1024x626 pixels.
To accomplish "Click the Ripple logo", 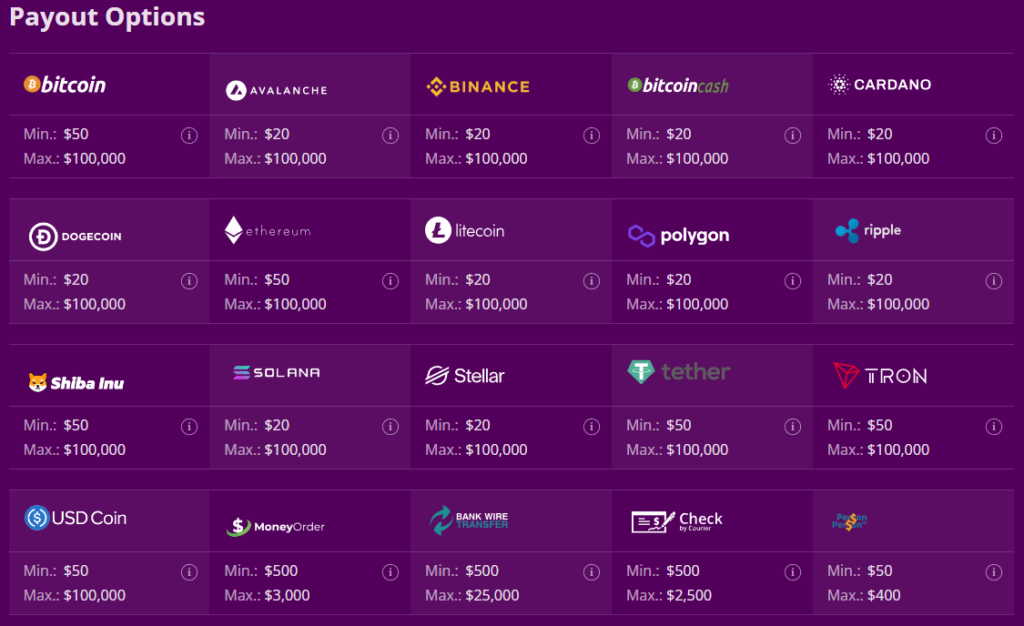I will 868,230.
